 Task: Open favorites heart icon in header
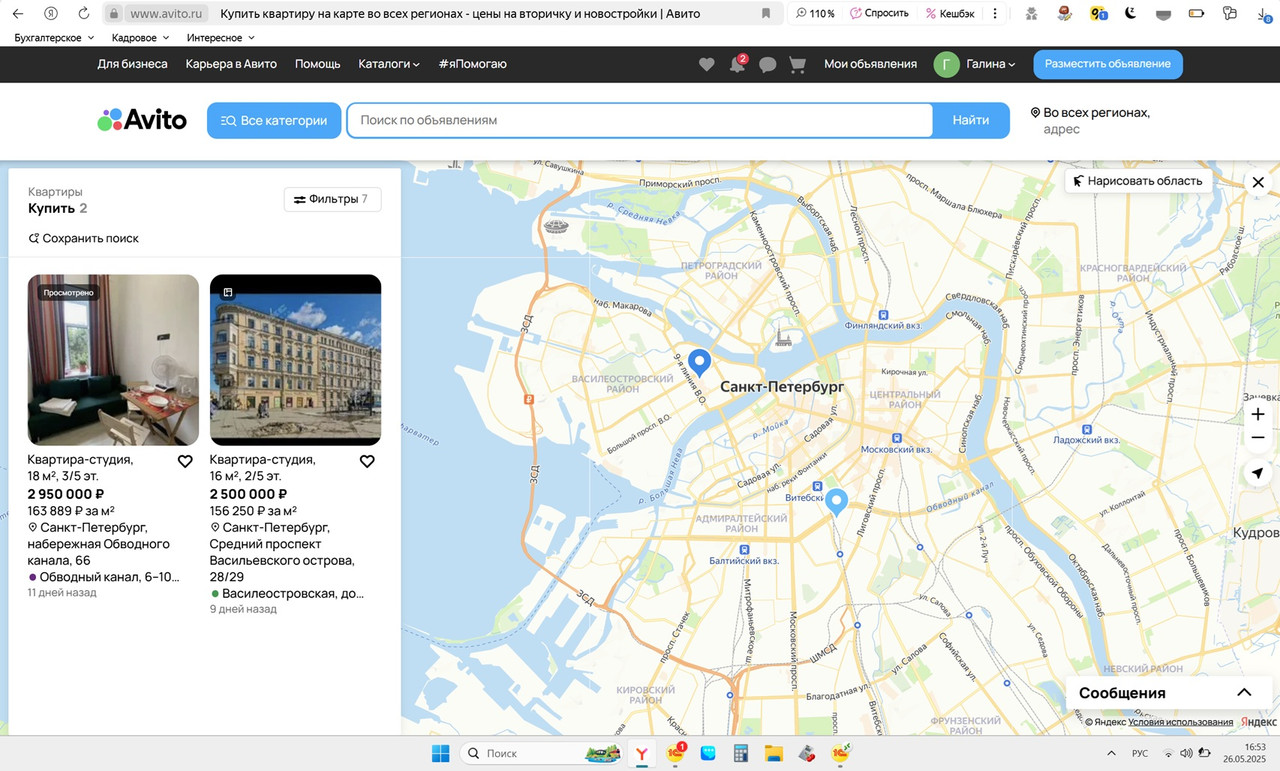(x=706, y=64)
